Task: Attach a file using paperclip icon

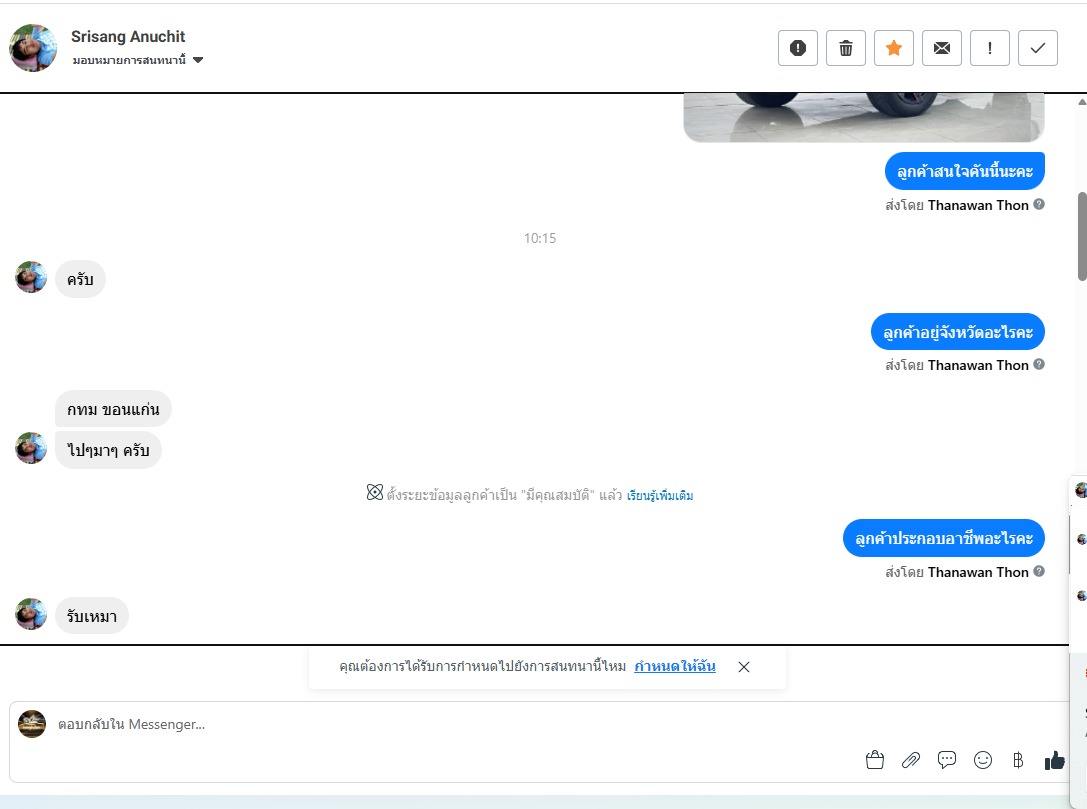Action: tap(911, 760)
